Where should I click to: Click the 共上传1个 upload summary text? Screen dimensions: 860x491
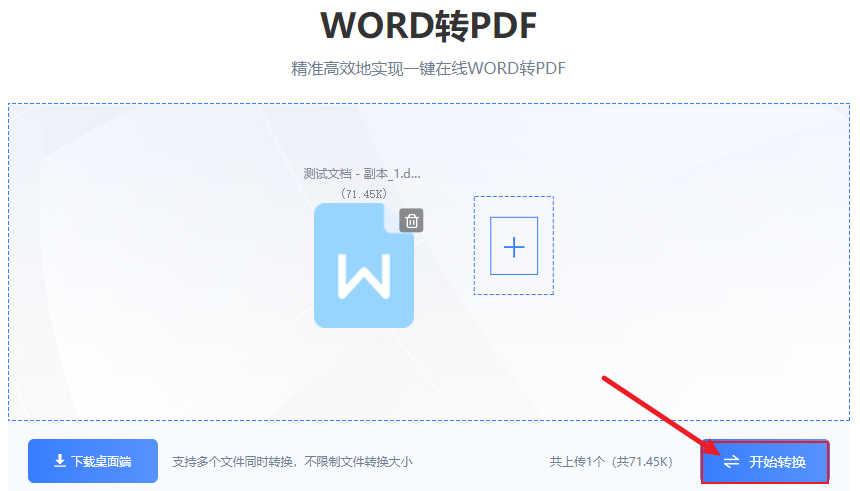point(579,462)
